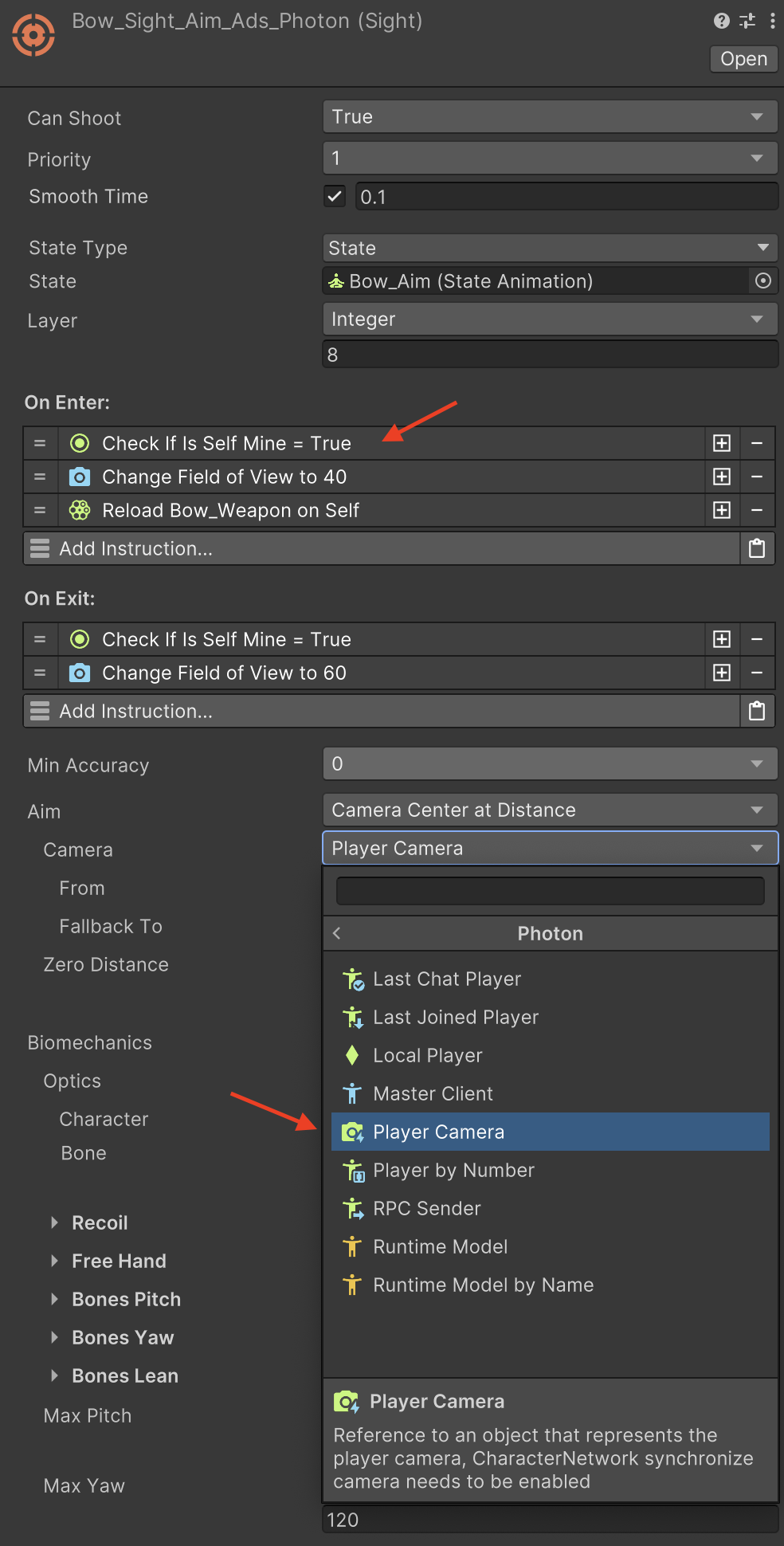Select Local Player from the Photon list
The height and width of the screenshot is (1546, 784).
[x=428, y=1056]
